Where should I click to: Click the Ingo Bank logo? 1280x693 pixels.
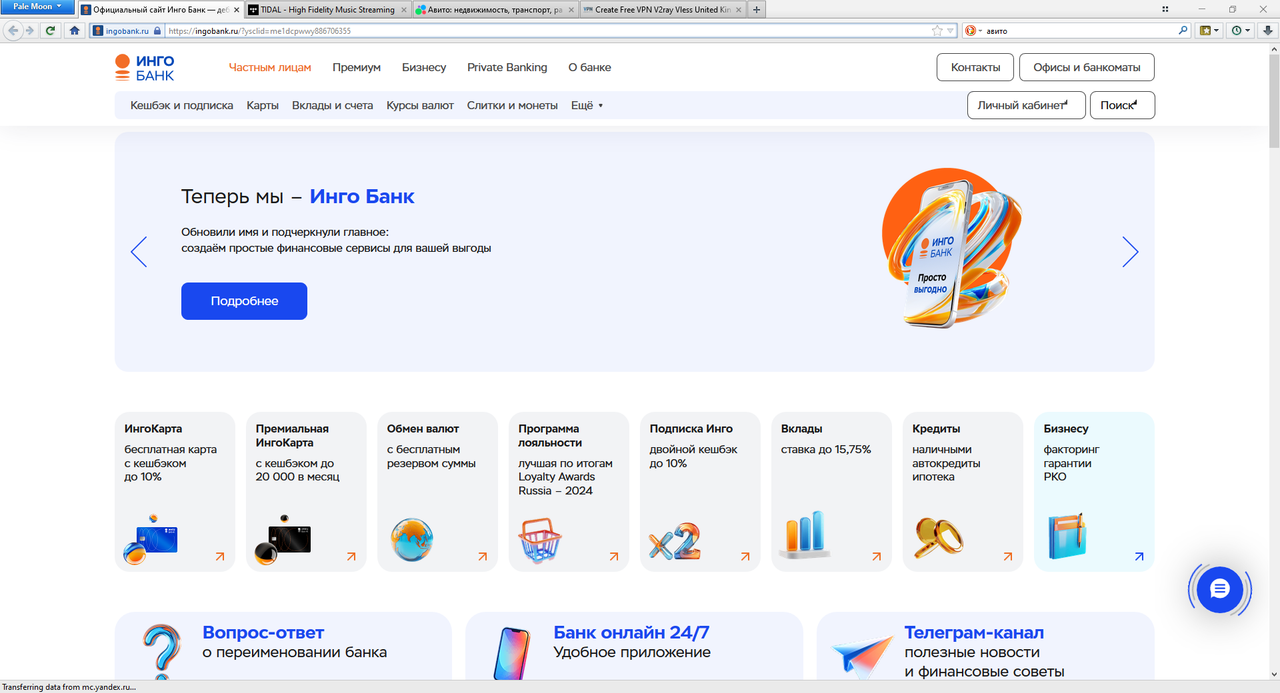(145, 68)
